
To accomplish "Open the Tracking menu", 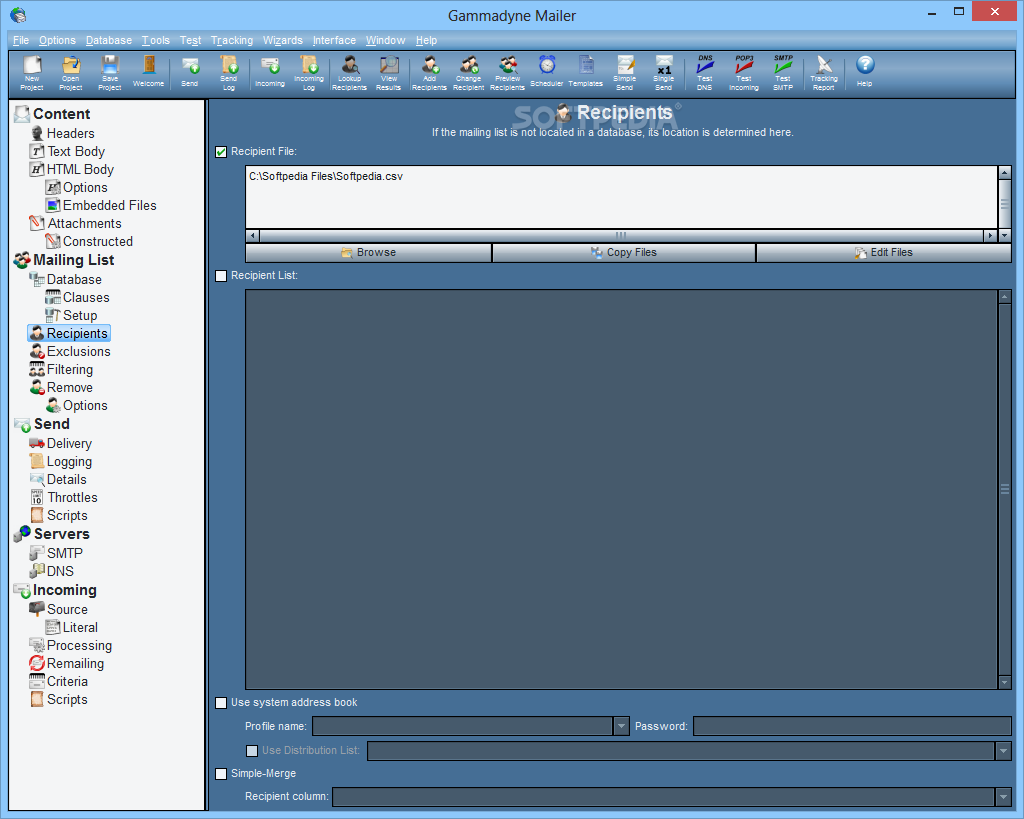I will (x=232, y=40).
